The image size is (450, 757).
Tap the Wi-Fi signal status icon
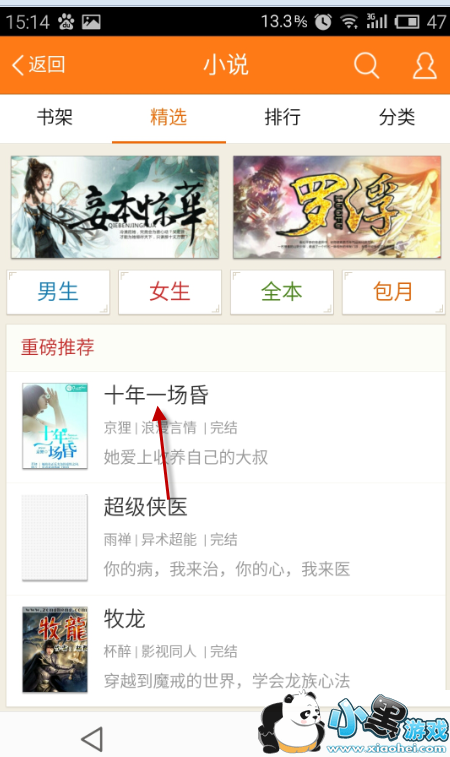click(349, 22)
